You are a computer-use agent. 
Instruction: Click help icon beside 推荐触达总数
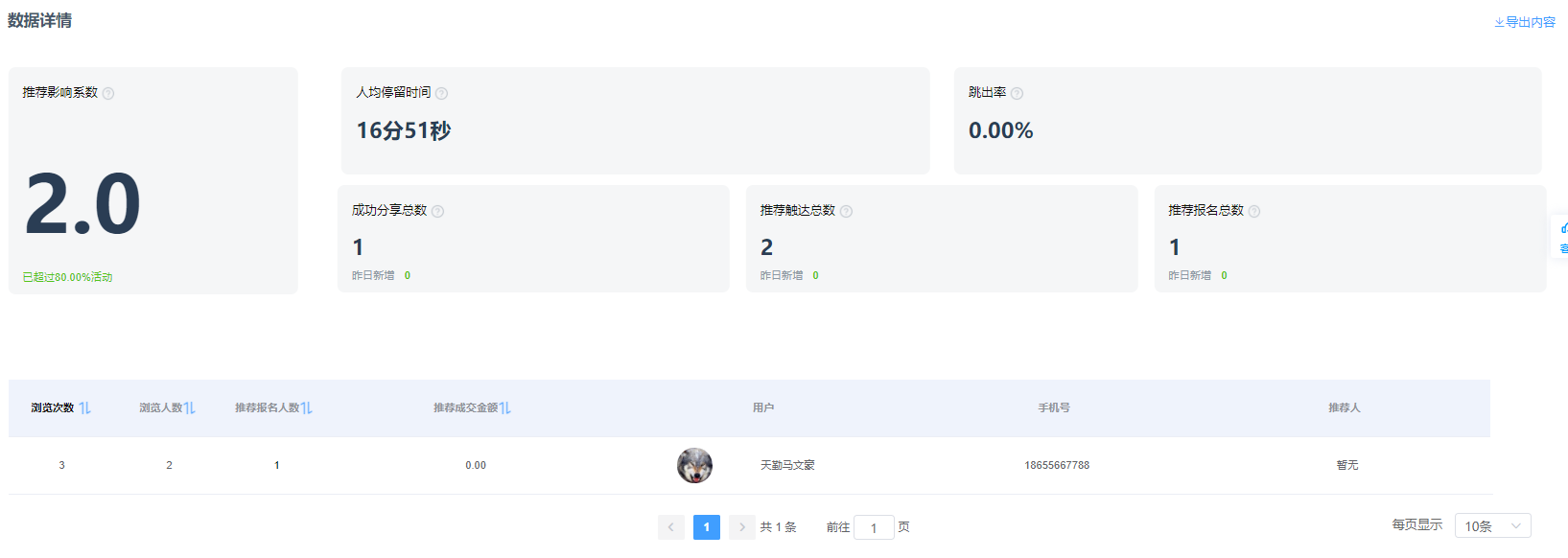click(846, 211)
